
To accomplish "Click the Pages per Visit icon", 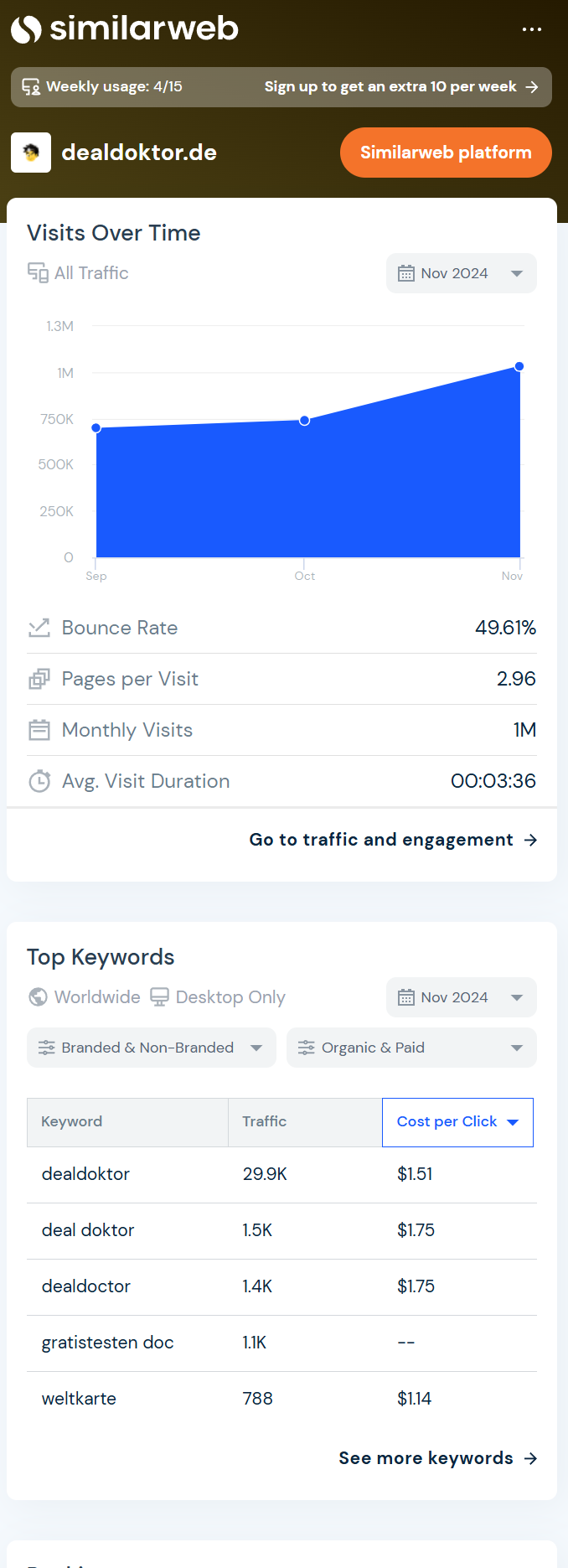I will pyautogui.click(x=39, y=679).
